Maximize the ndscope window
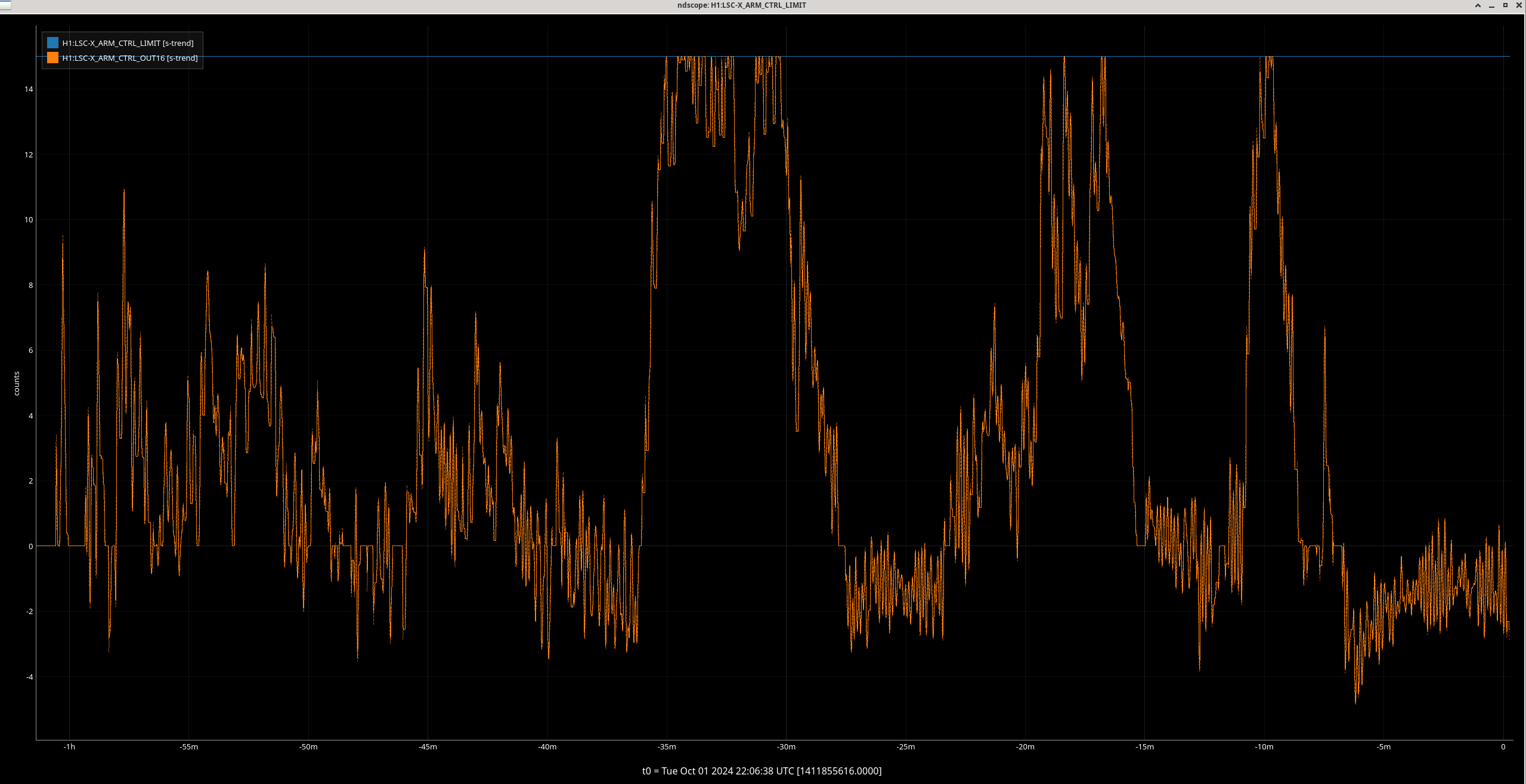This screenshot has width=1526, height=784. click(1505, 5)
